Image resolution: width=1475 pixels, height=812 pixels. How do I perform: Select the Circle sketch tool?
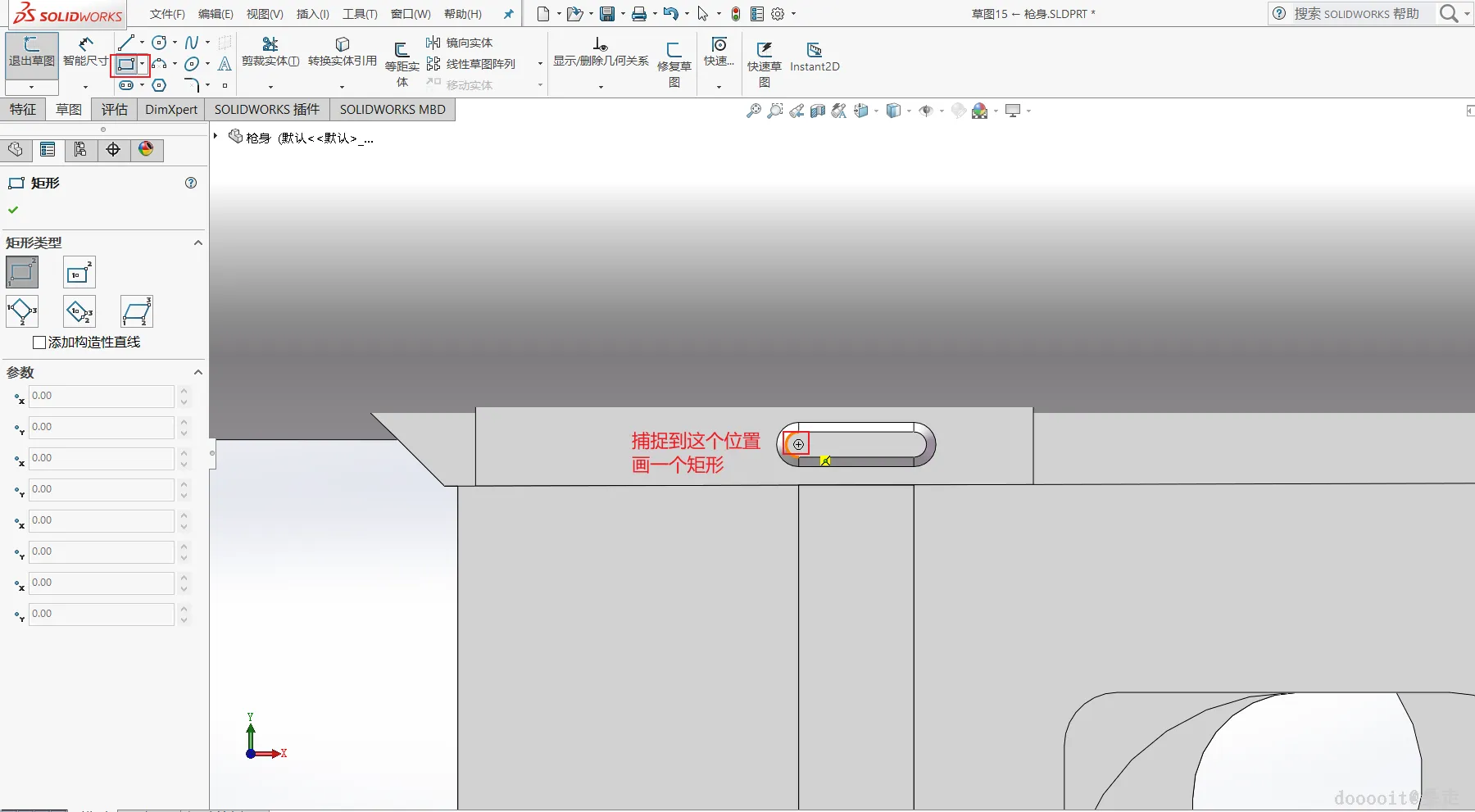[160, 43]
